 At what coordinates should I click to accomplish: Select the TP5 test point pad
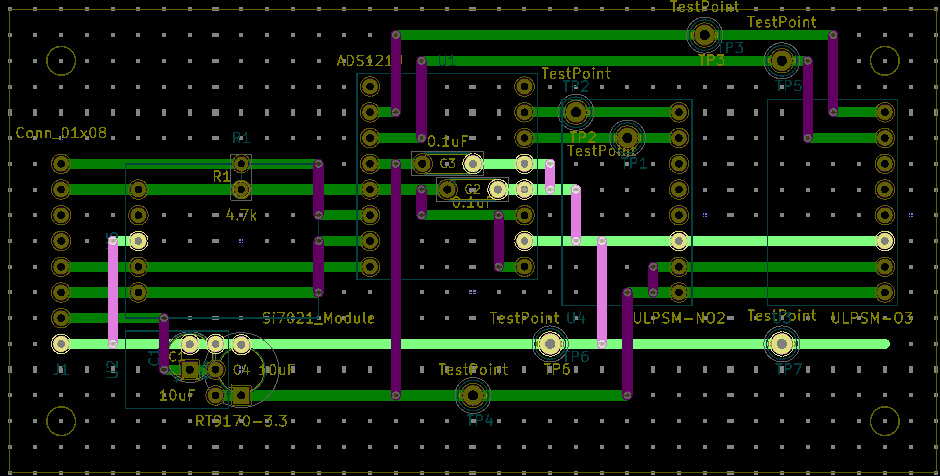coord(782,62)
